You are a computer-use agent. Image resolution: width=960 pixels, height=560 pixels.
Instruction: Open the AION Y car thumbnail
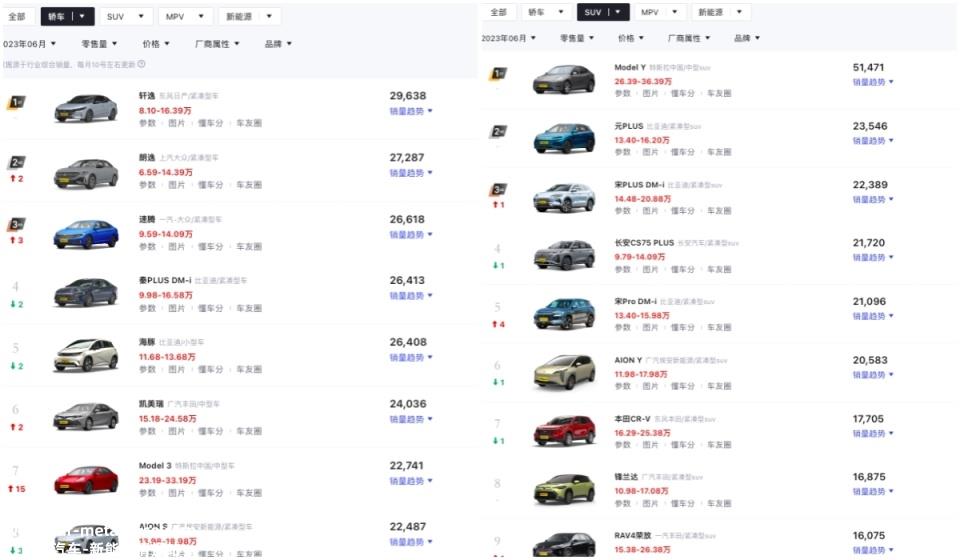click(x=564, y=371)
